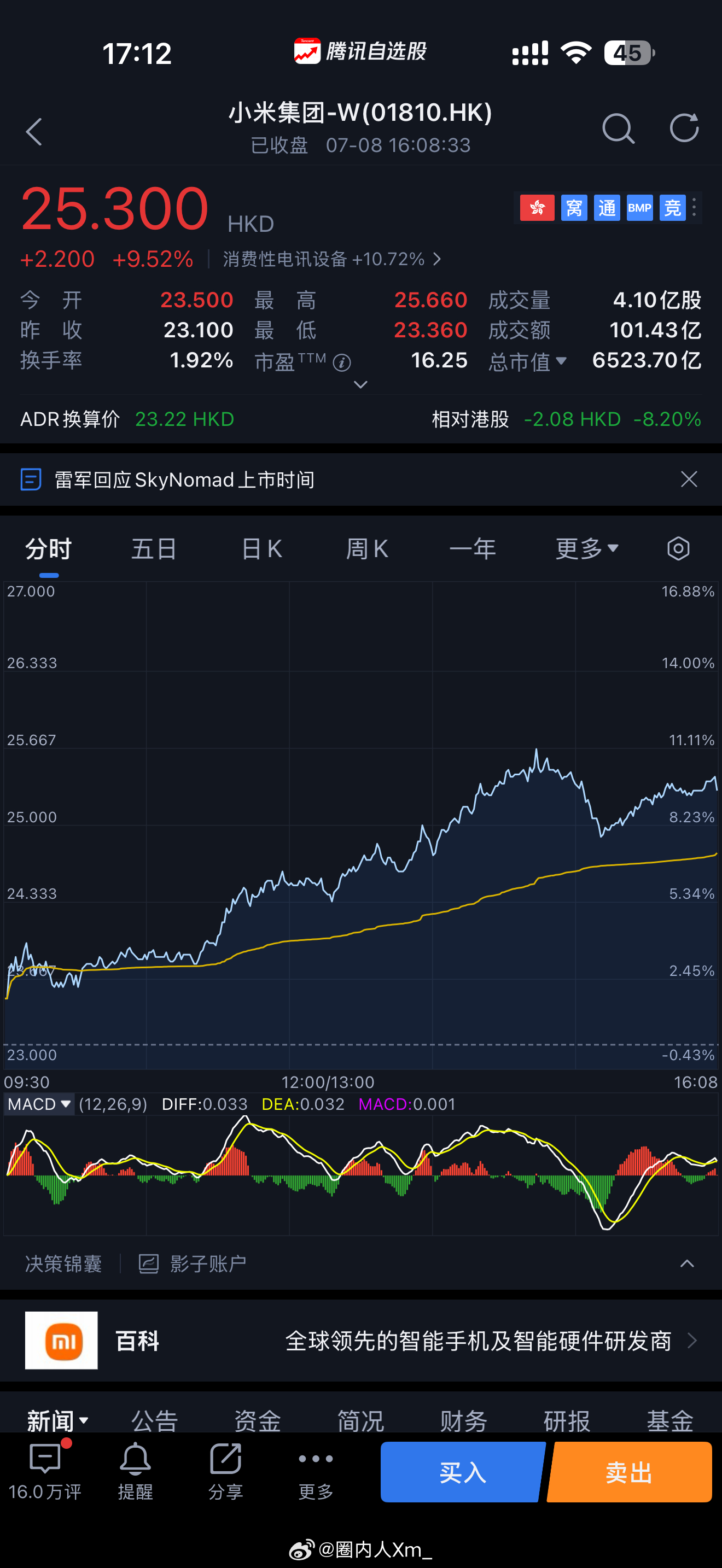Tap the DIFF:0.033 indicator value
Image resolution: width=722 pixels, height=1568 pixels.
(205, 1104)
